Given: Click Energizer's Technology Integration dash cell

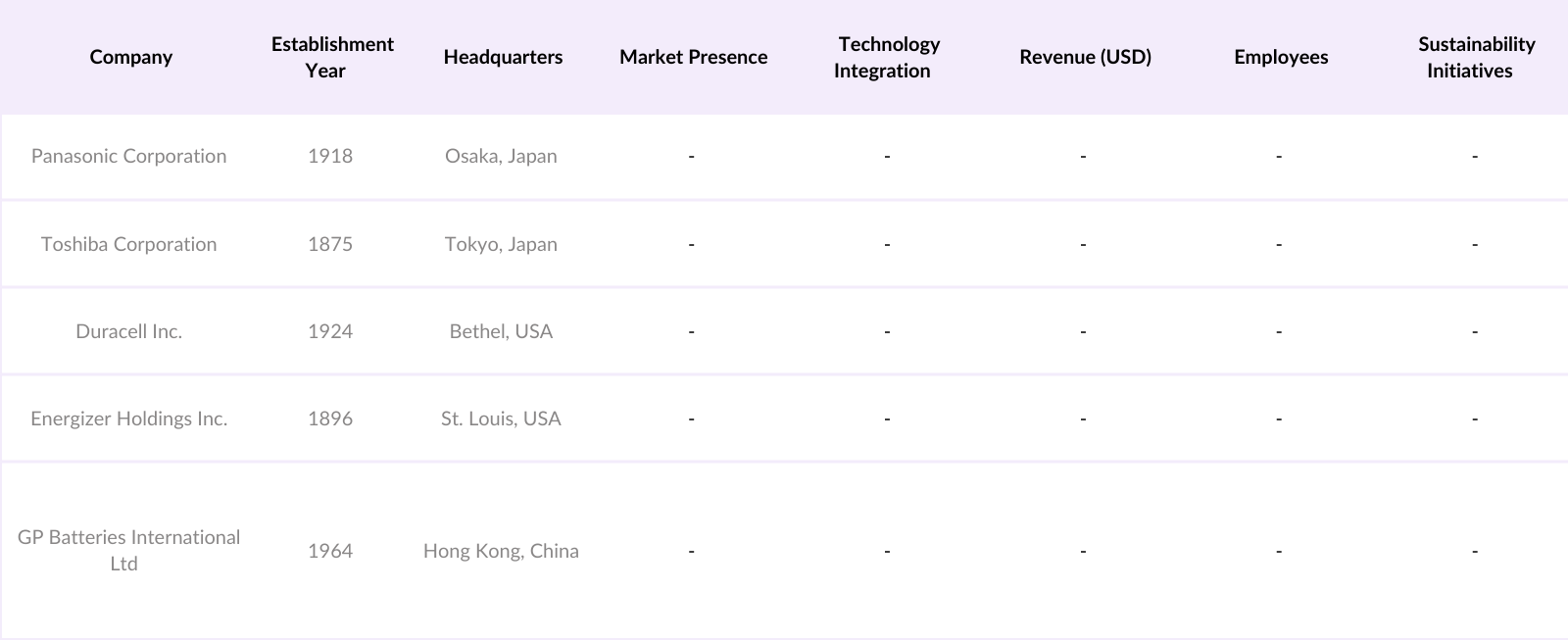Looking at the screenshot, I should click(887, 418).
